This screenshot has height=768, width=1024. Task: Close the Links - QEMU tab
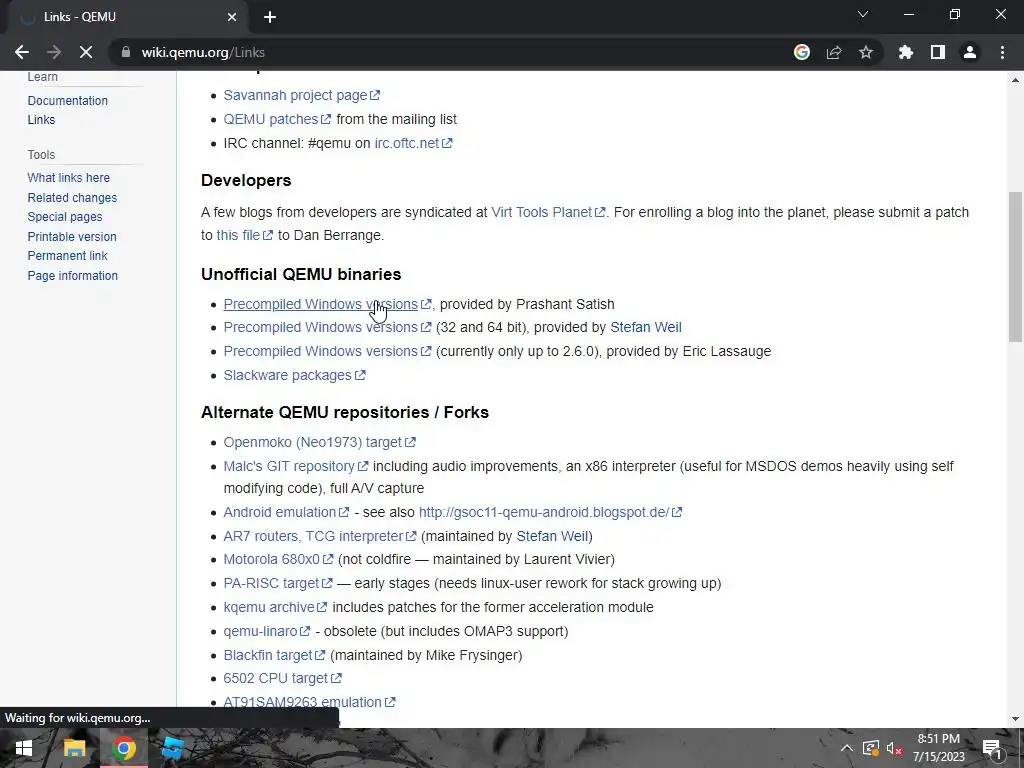pyautogui.click(x=232, y=17)
